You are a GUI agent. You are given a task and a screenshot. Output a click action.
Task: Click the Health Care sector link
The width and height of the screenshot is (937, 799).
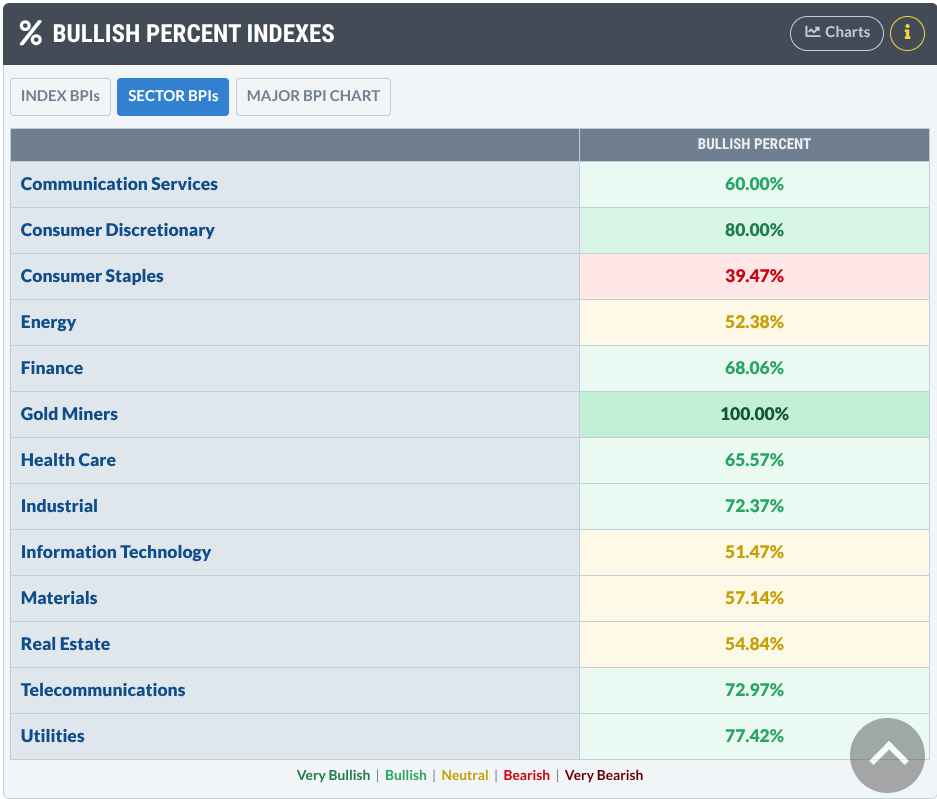click(68, 460)
